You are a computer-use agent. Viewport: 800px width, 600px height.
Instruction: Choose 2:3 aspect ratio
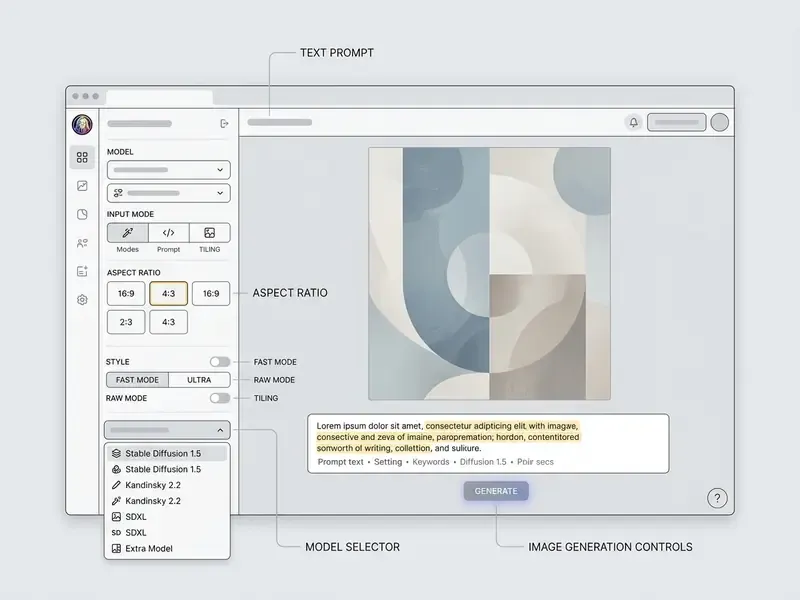[x=126, y=322]
